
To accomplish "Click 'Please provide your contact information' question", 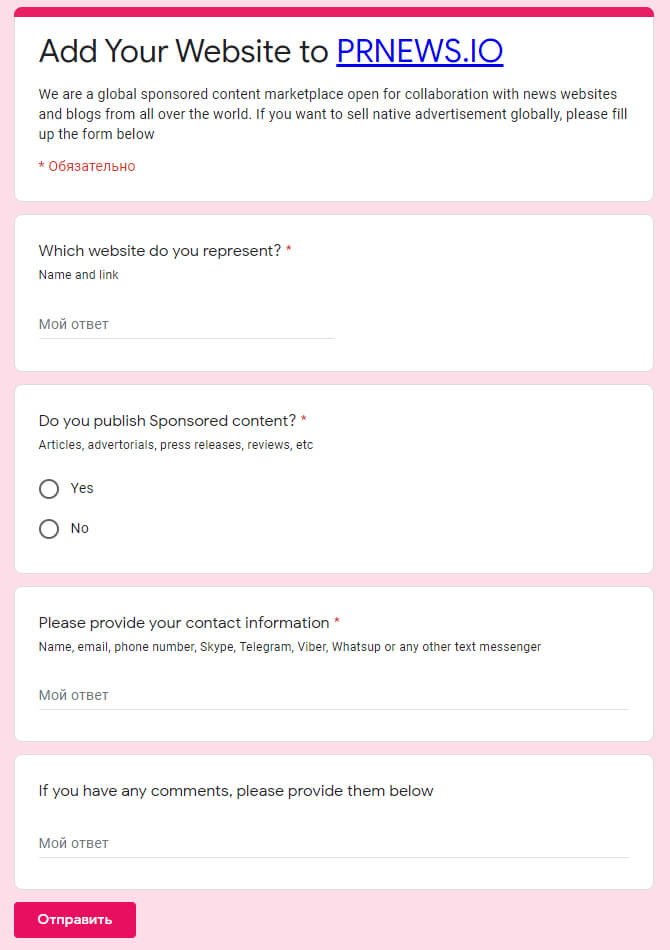I will 184,623.
